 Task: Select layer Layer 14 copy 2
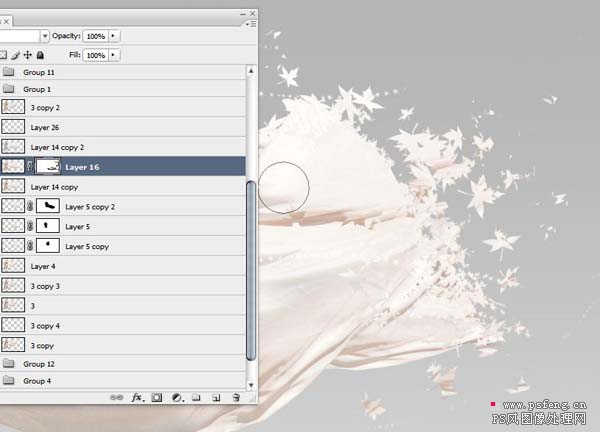pos(57,147)
